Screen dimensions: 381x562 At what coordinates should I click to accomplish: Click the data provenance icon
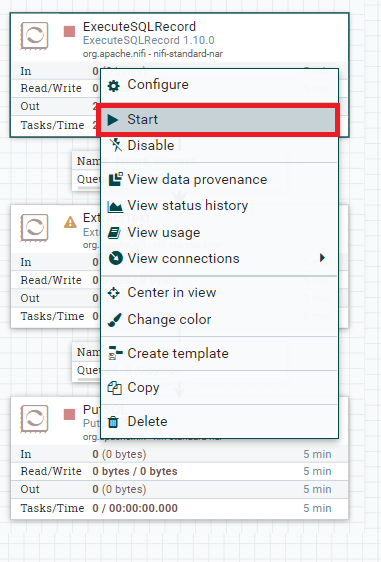[x=115, y=179]
